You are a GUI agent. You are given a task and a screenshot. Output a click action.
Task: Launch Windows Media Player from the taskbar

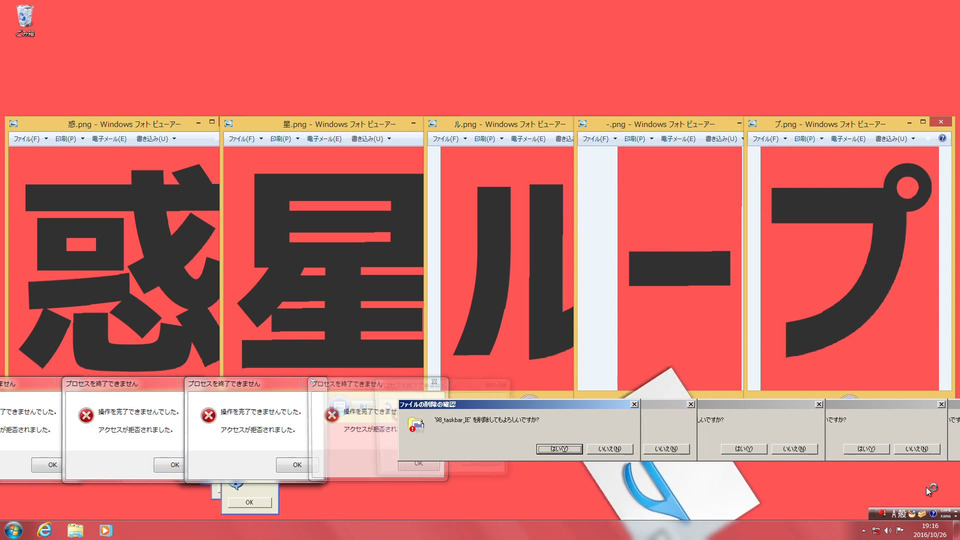[x=105, y=530]
